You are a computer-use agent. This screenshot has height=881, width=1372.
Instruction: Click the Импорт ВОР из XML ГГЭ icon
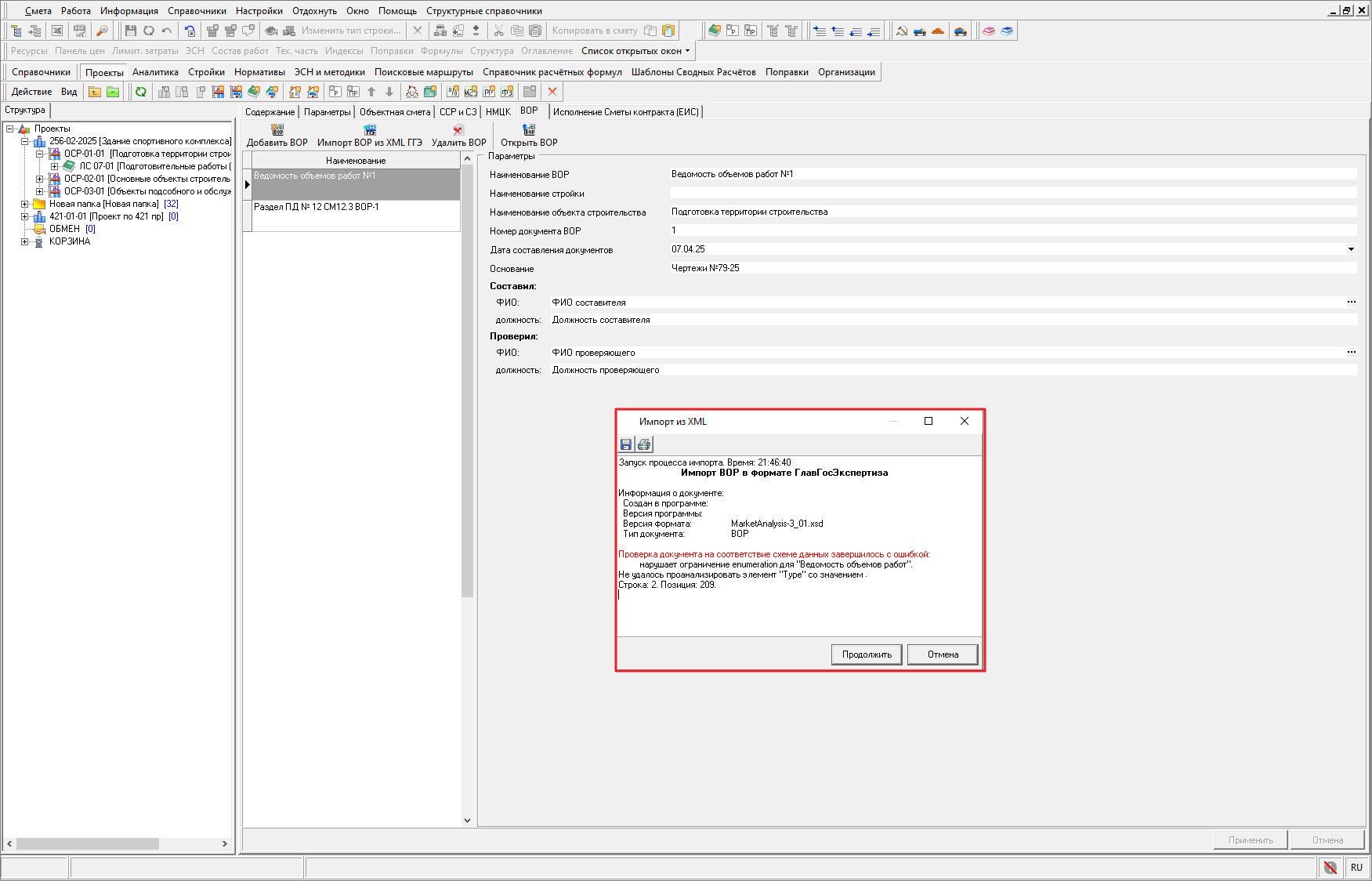point(370,130)
